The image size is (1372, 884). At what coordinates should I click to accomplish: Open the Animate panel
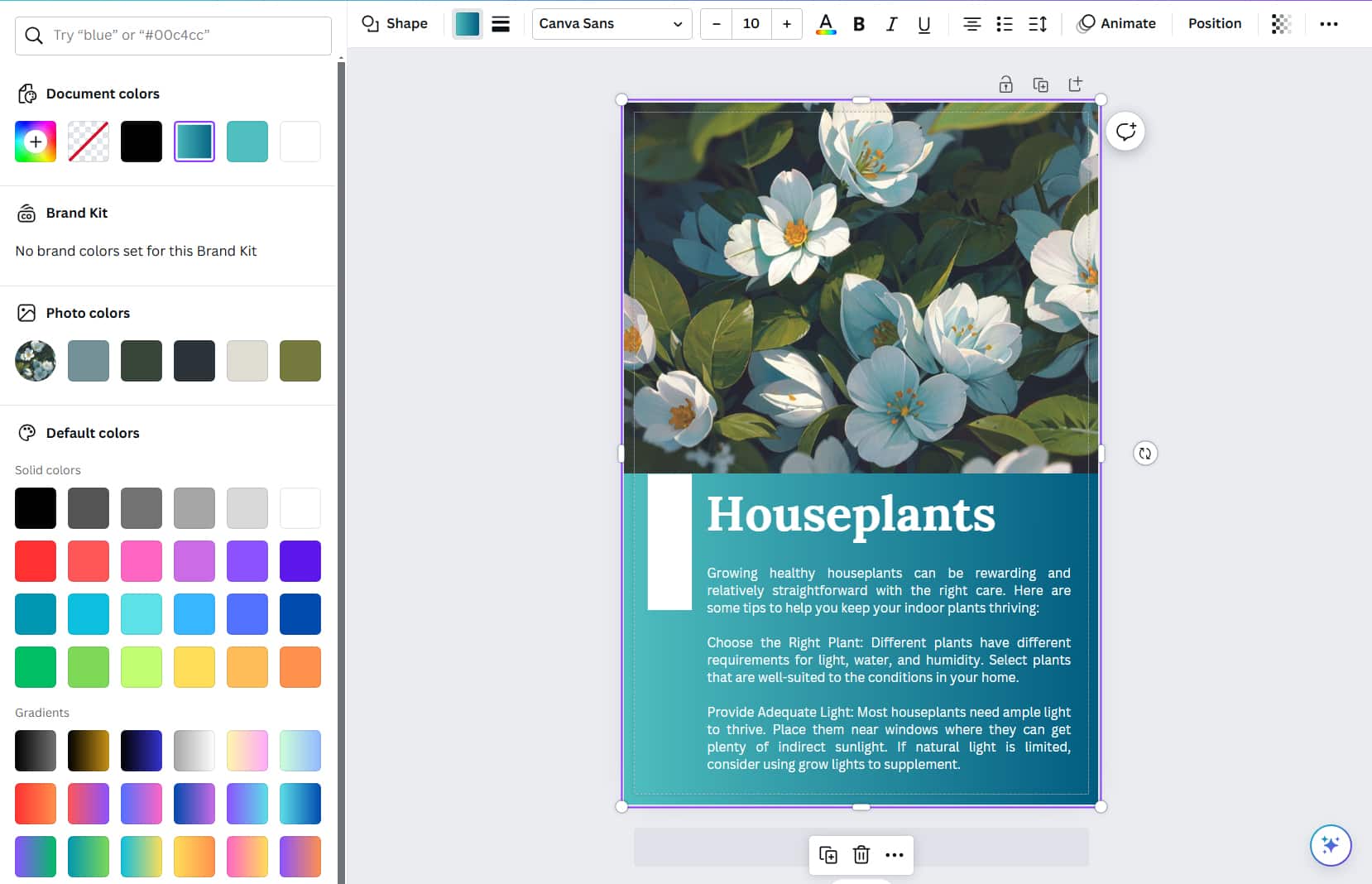click(1116, 23)
